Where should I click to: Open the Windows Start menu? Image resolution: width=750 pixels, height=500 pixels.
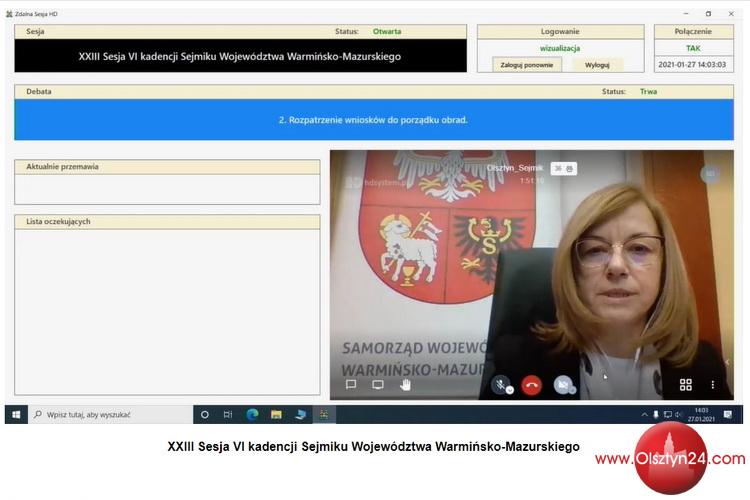pos(16,414)
